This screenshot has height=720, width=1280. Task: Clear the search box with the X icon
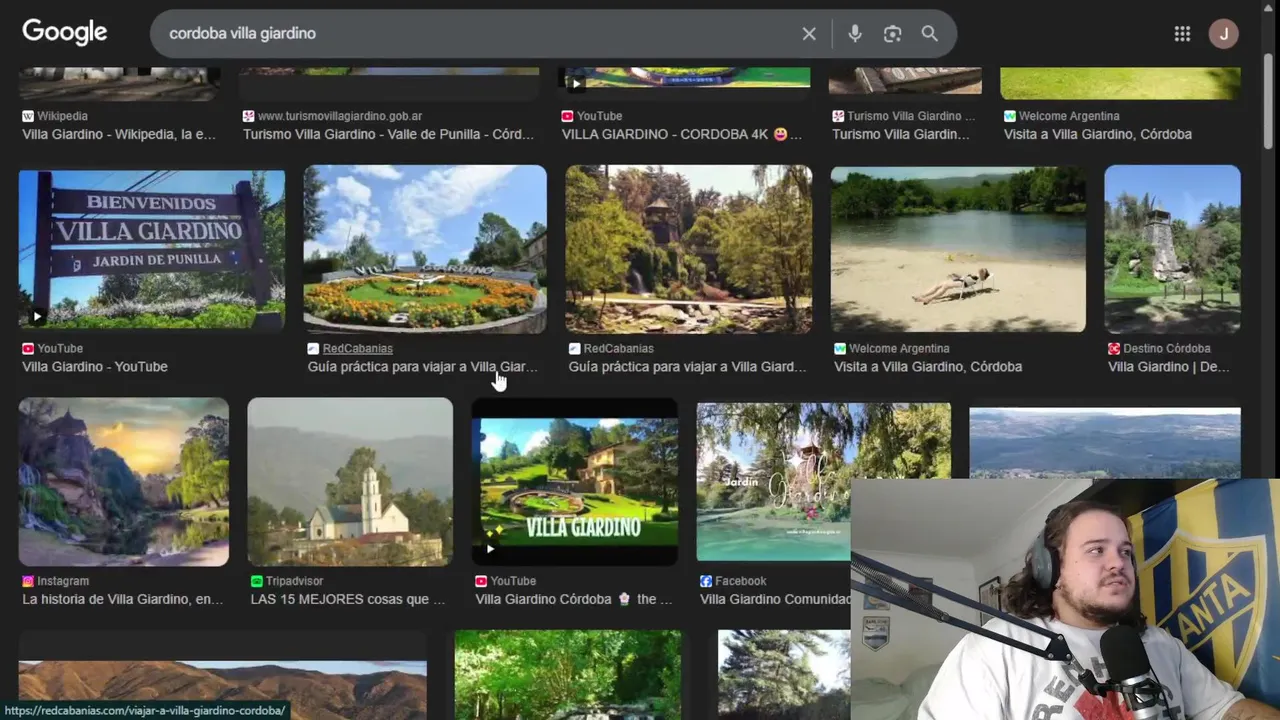[x=809, y=34]
